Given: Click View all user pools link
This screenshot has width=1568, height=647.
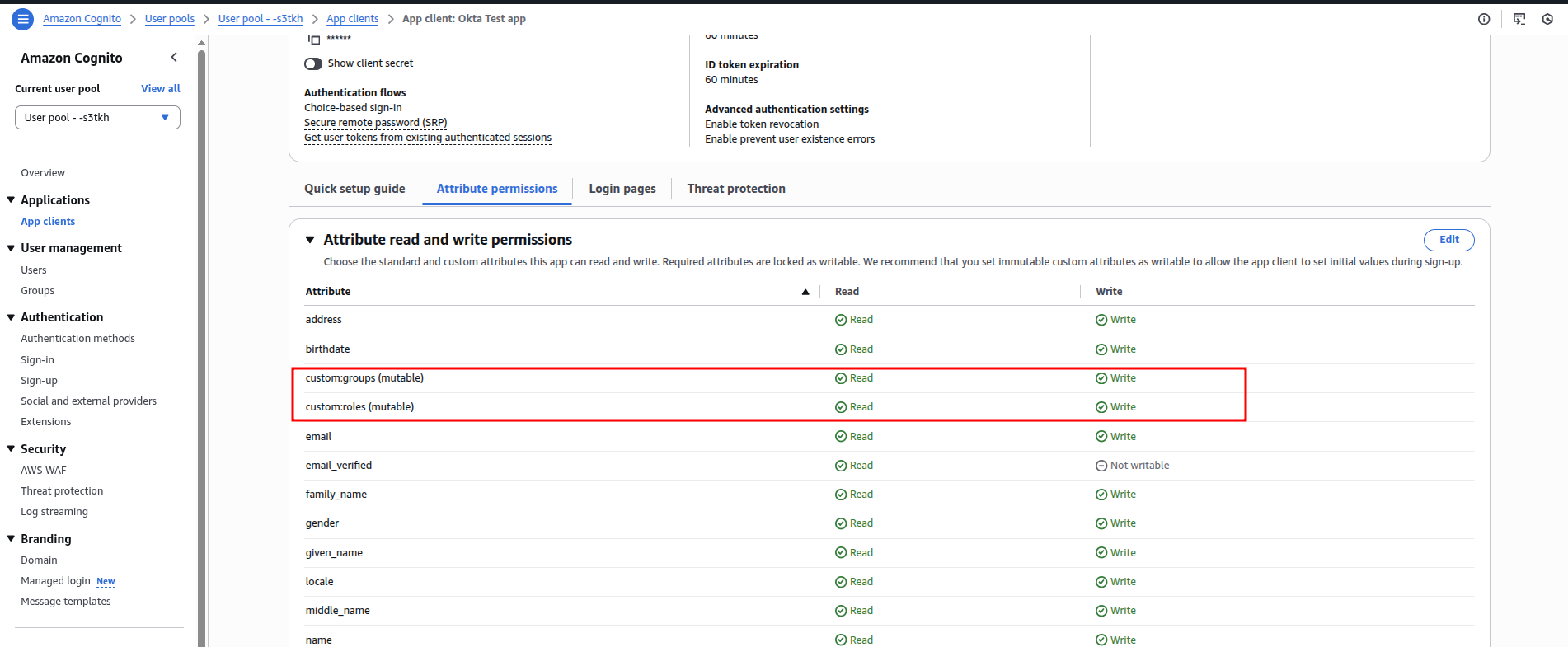Looking at the screenshot, I should pyautogui.click(x=161, y=88).
